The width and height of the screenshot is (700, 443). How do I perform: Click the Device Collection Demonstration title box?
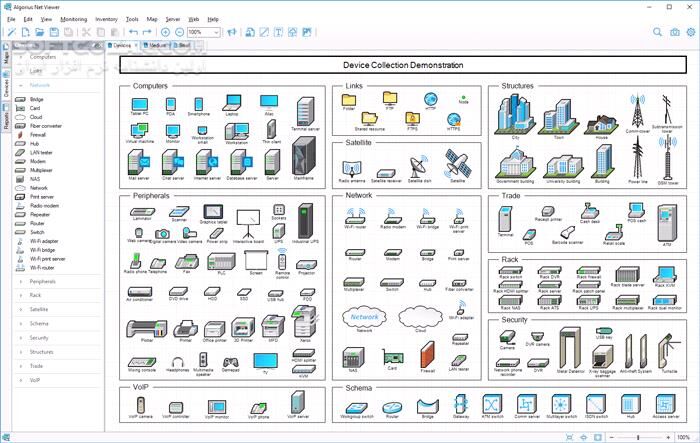coord(402,65)
